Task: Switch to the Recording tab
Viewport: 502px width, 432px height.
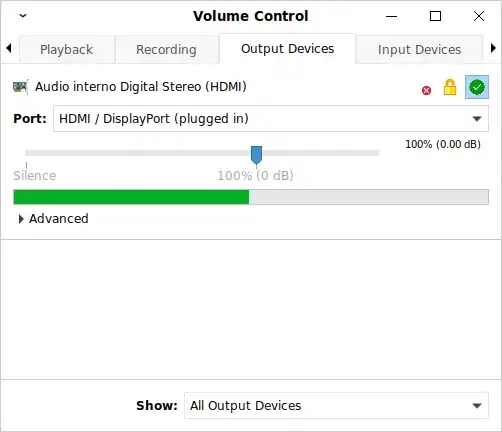Action: click(166, 50)
